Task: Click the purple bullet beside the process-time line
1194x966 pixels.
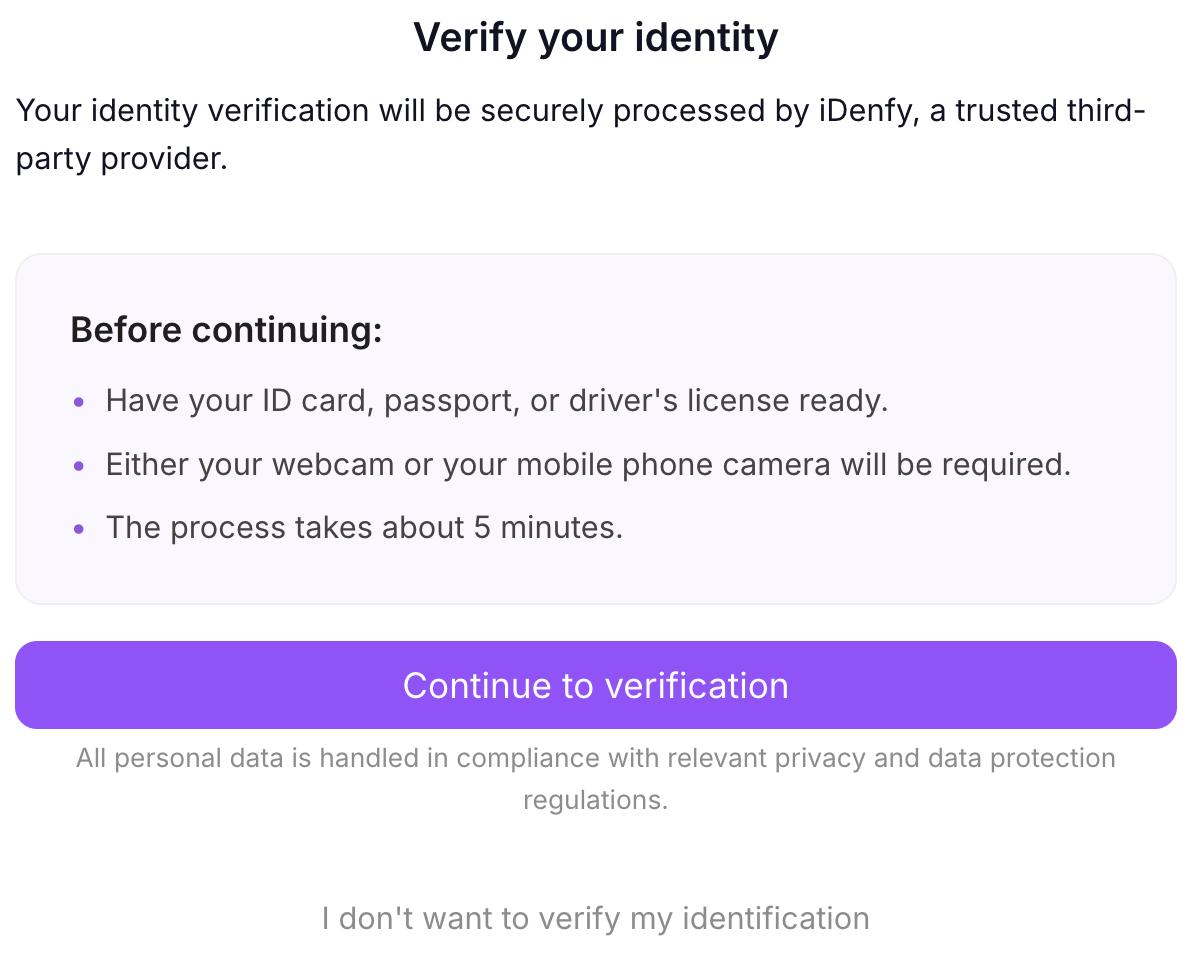Action: pos(80,529)
